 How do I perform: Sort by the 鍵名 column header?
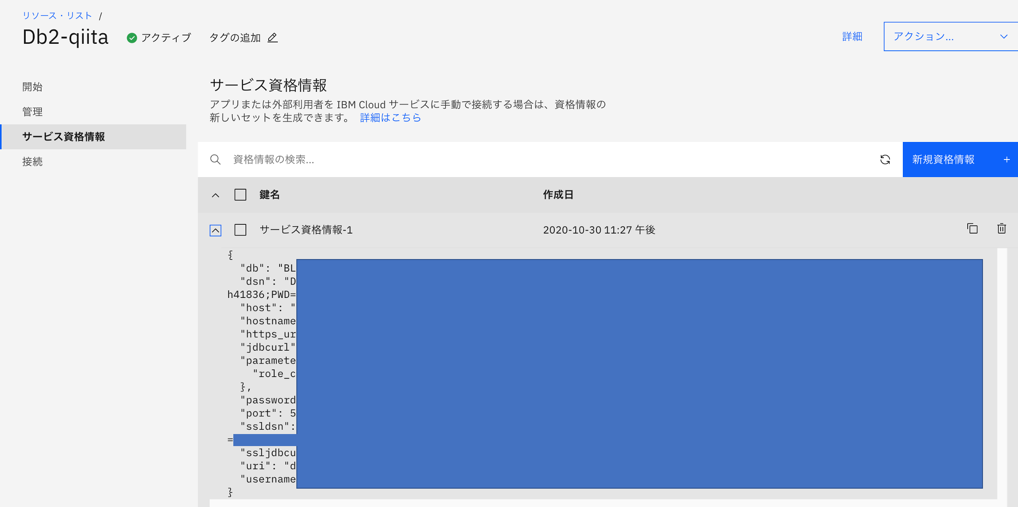coord(269,195)
